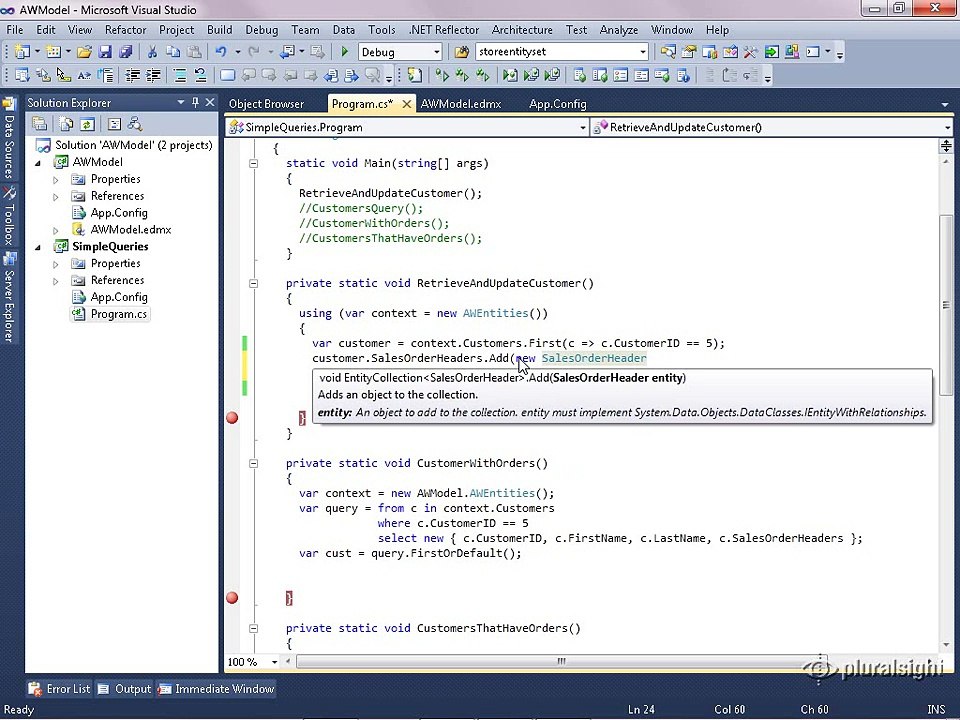Decrease line indent icon
The image size is (960, 720).
pyautogui.click(x=132, y=75)
